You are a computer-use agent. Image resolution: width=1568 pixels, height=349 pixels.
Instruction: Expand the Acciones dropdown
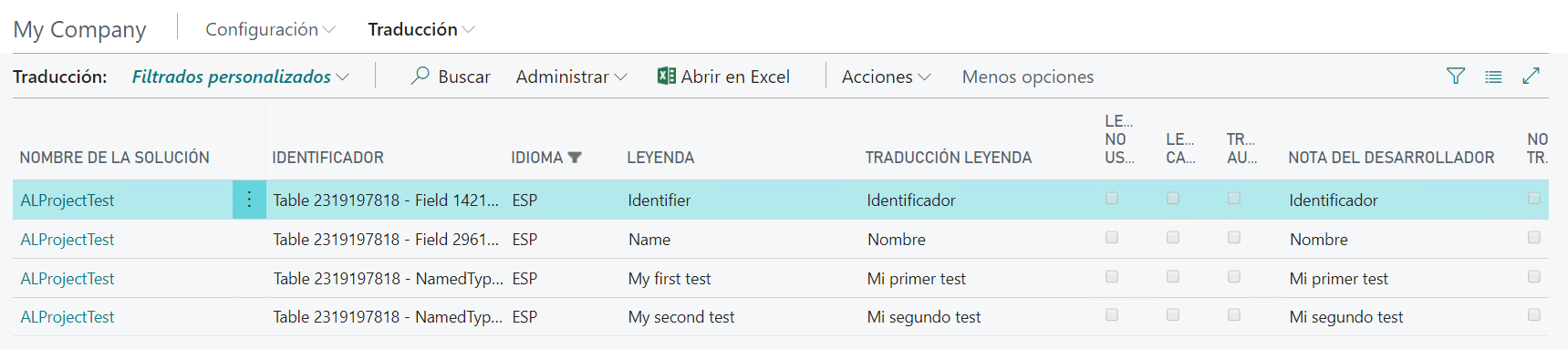(x=886, y=77)
